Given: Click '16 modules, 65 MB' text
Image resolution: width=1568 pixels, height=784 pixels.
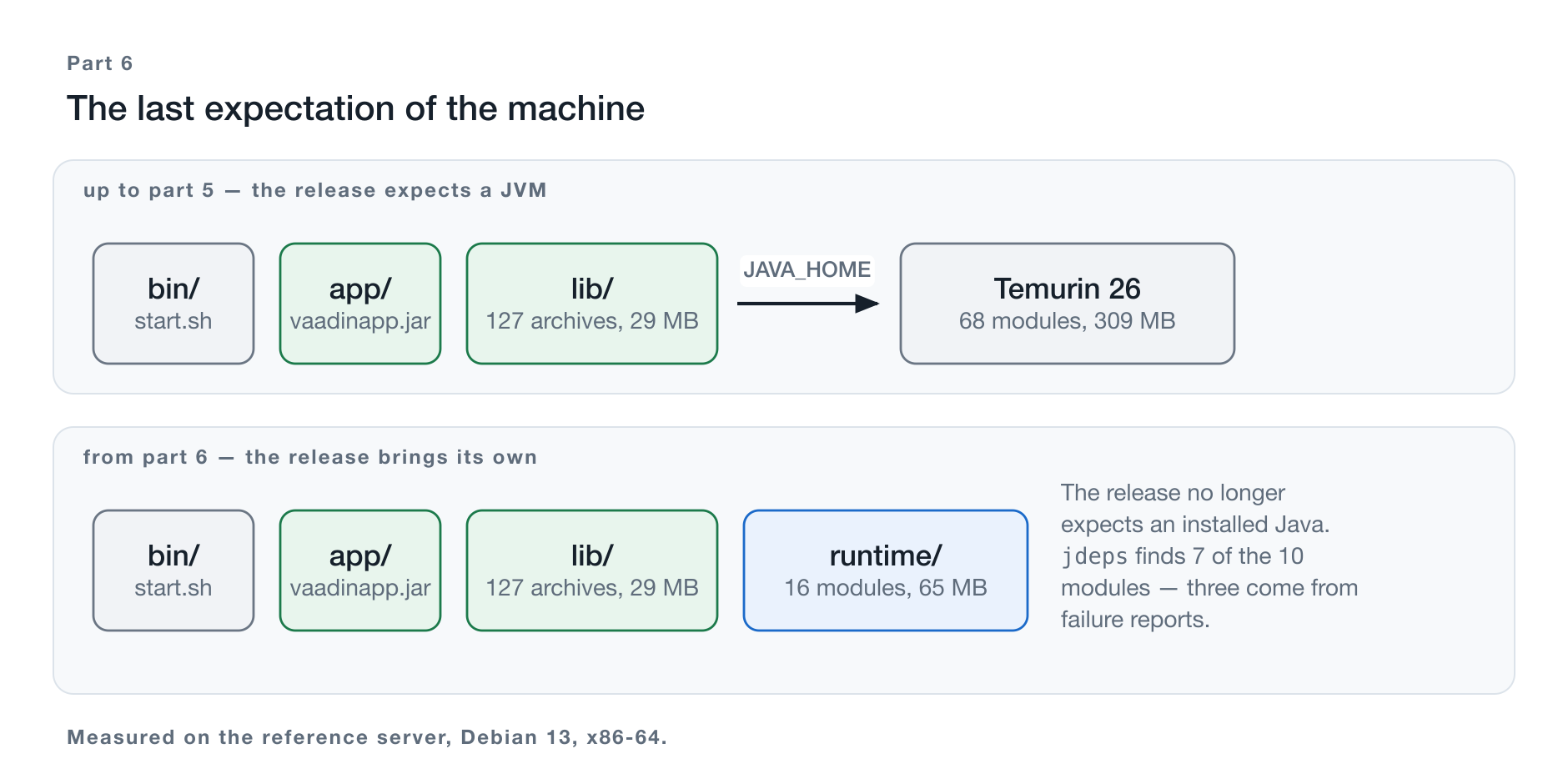Looking at the screenshot, I should click(x=886, y=588).
